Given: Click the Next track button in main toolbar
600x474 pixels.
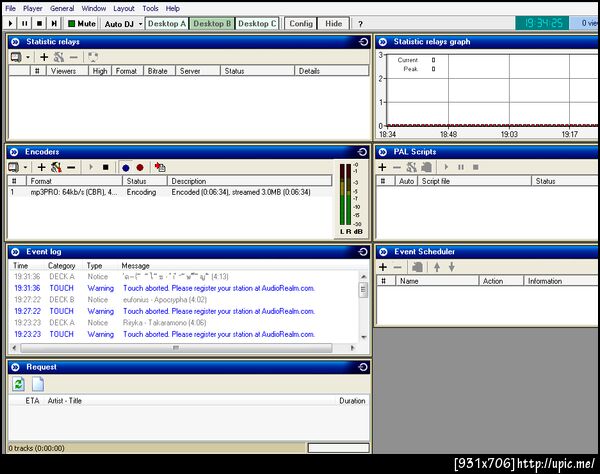Looking at the screenshot, I should (54, 24).
